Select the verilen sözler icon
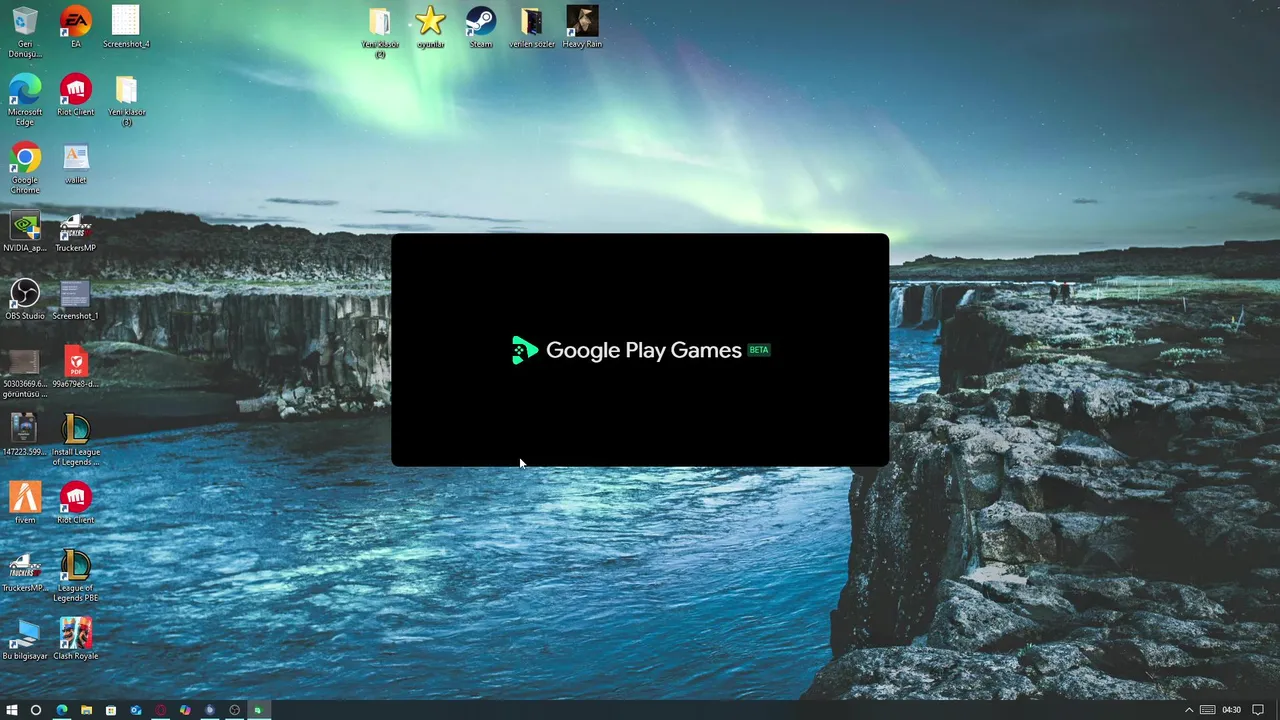The width and height of the screenshot is (1280, 720). [x=531, y=26]
